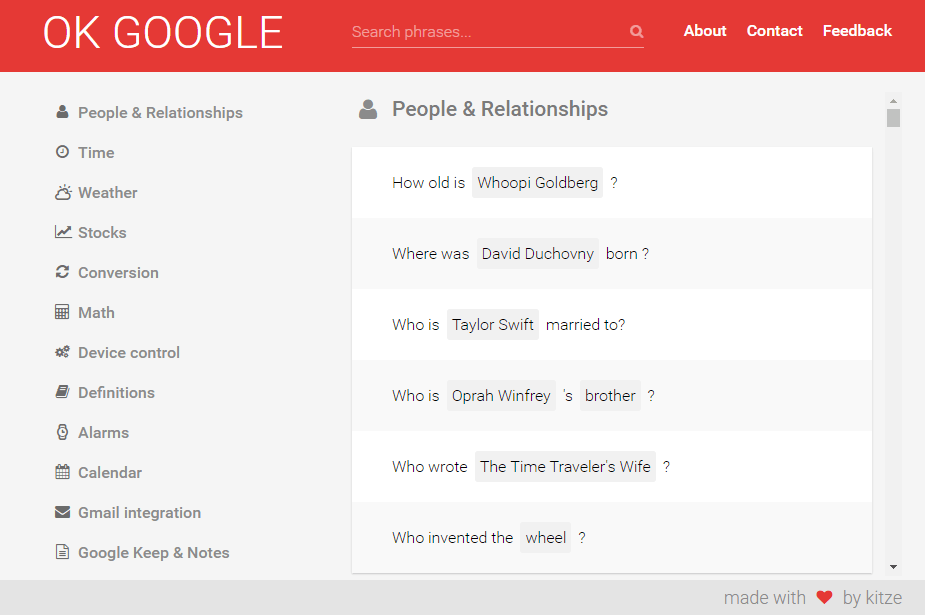925x615 pixels.
Task: Click the Gmail integration envelope icon
Action: pos(62,512)
